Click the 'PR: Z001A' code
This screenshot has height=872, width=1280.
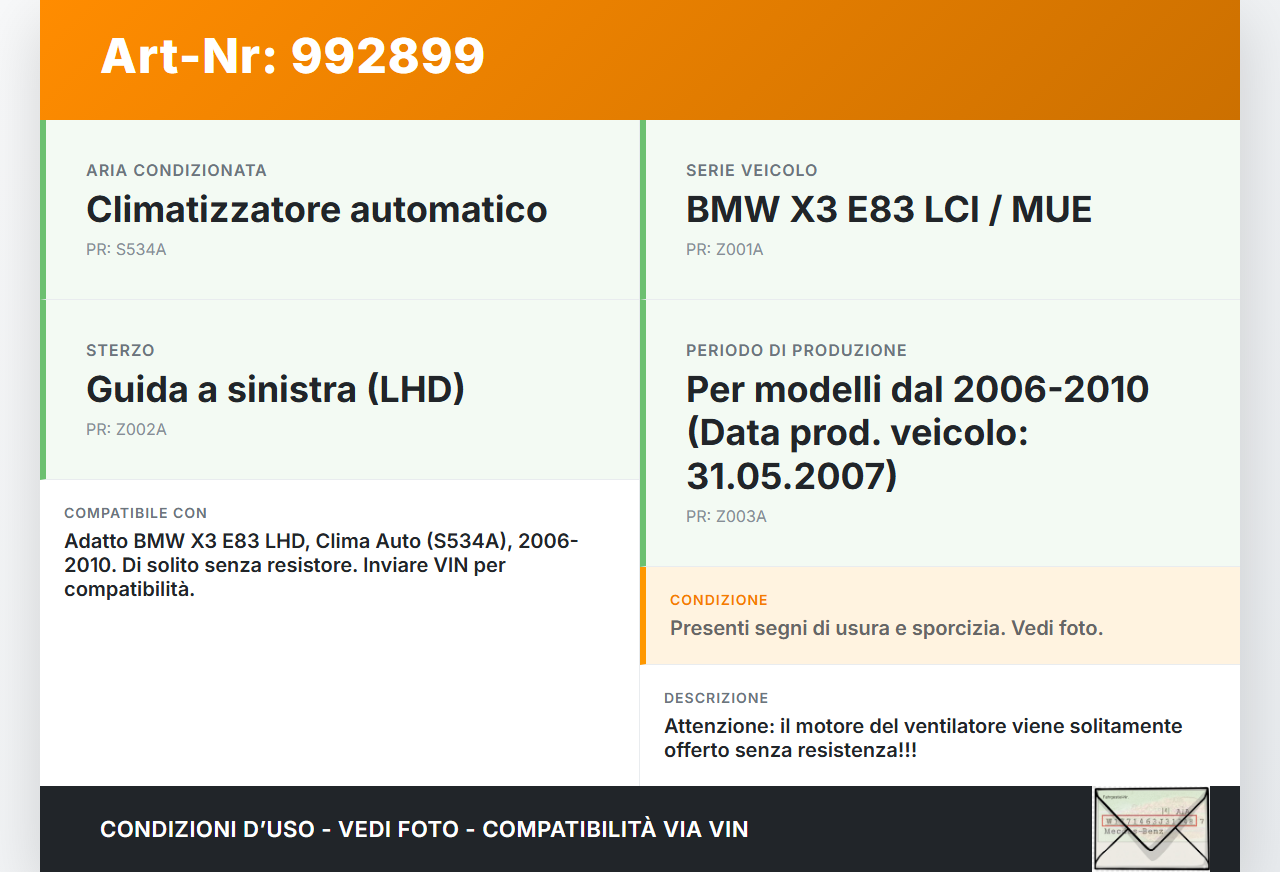[x=724, y=250]
